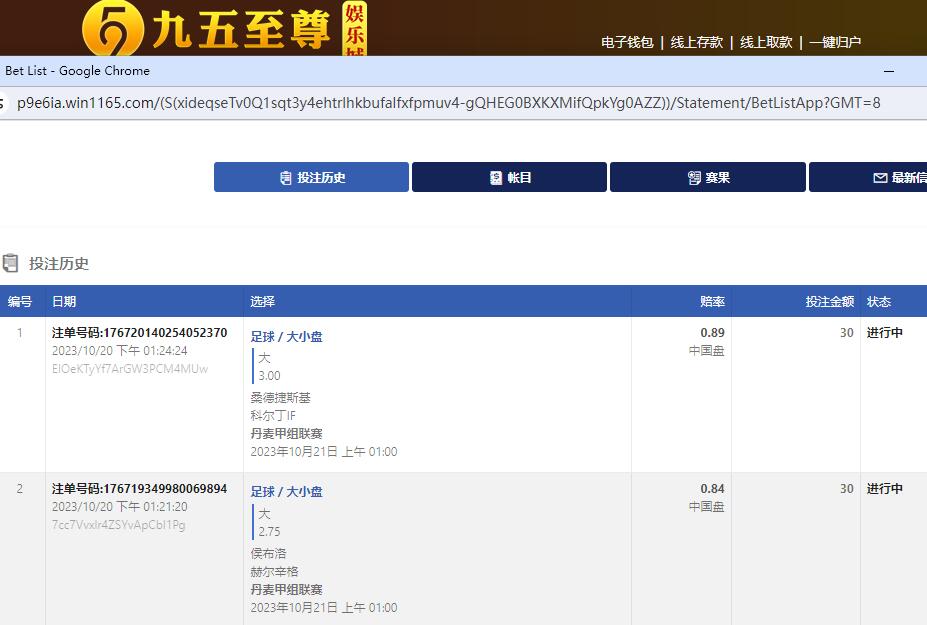This screenshot has width=927, height=625.
Task: Click the odds value 0.84
Action: [712, 489]
